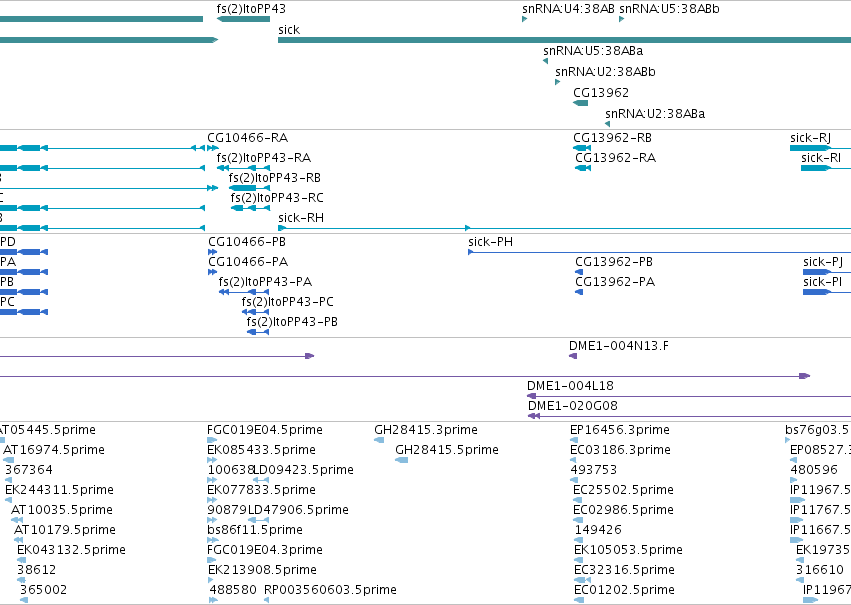Click the sick-PJ protein label

(x=823, y=263)
